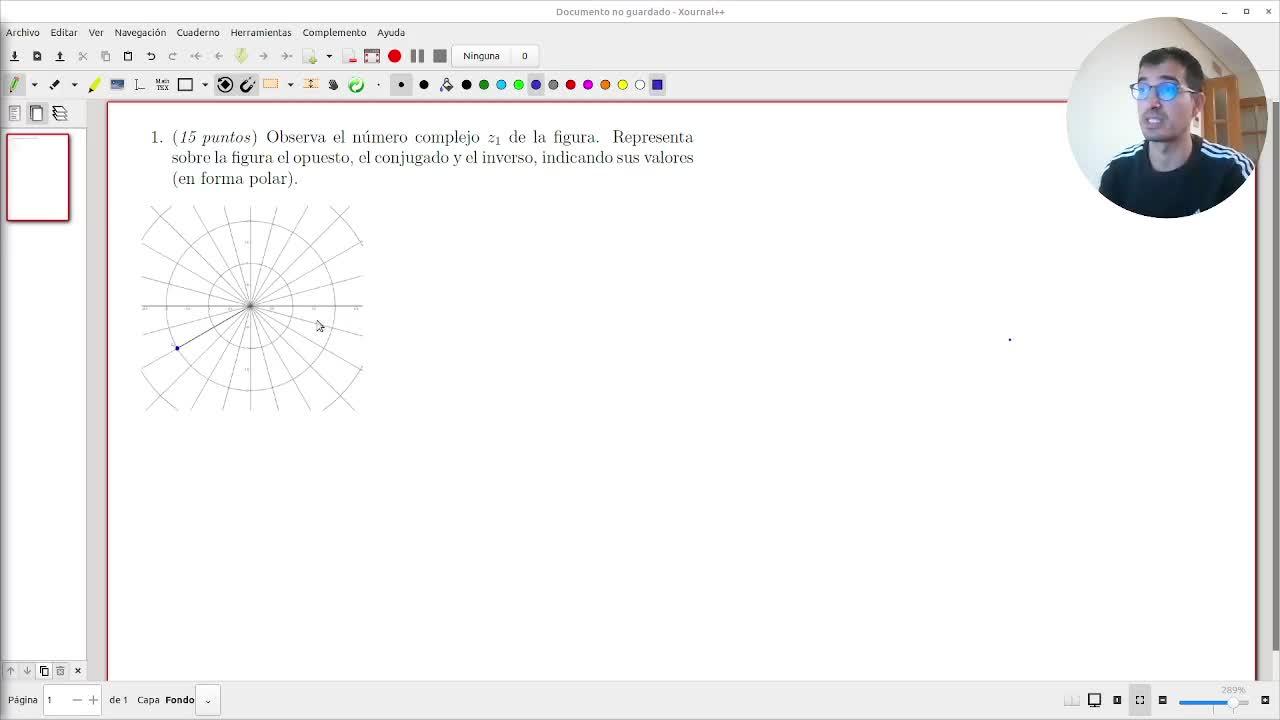
Task: Redo the last undone action
Action: [173, 56]
